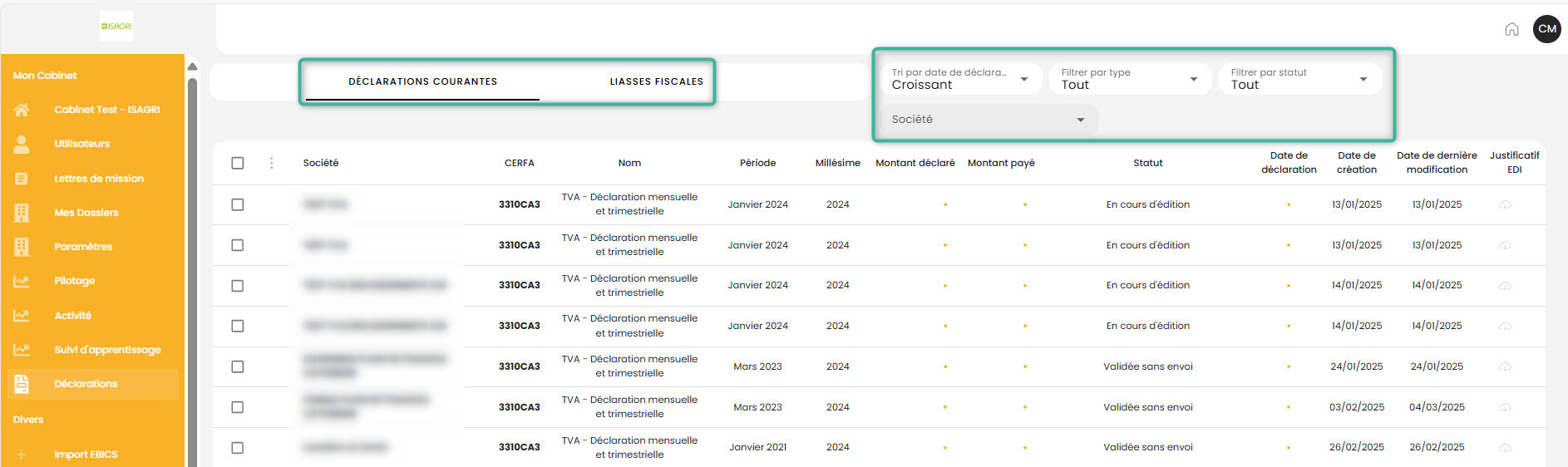Click the sidebar scroll-up arrow
This screenshot has height=467, width=1568.
click(x=192, y=66)
